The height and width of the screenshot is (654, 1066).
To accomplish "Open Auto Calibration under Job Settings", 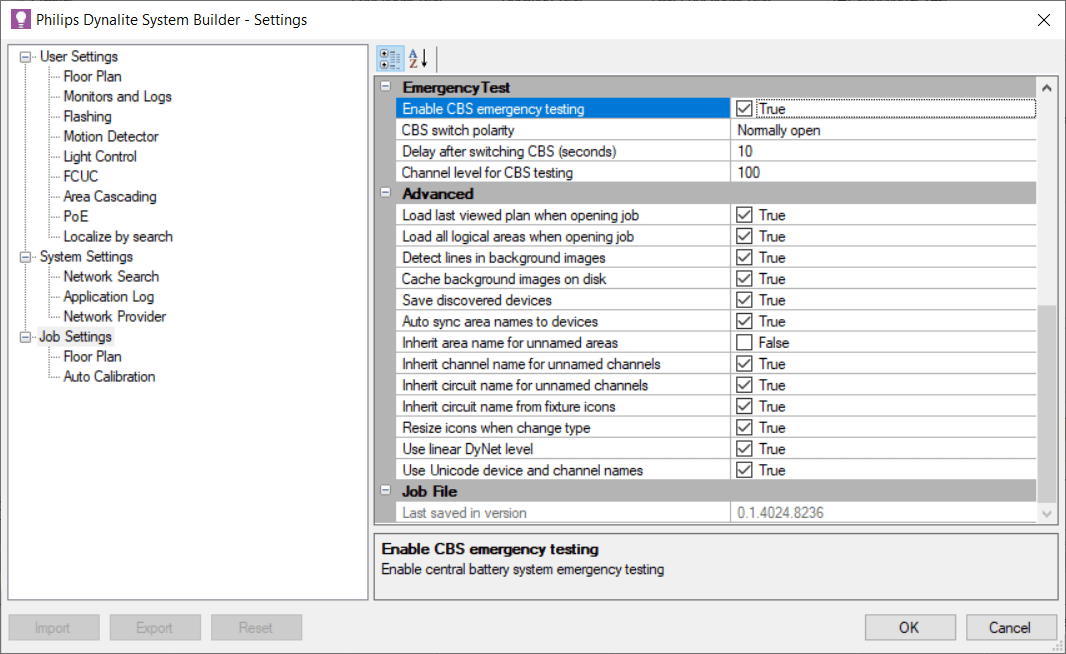I will 112,376.
